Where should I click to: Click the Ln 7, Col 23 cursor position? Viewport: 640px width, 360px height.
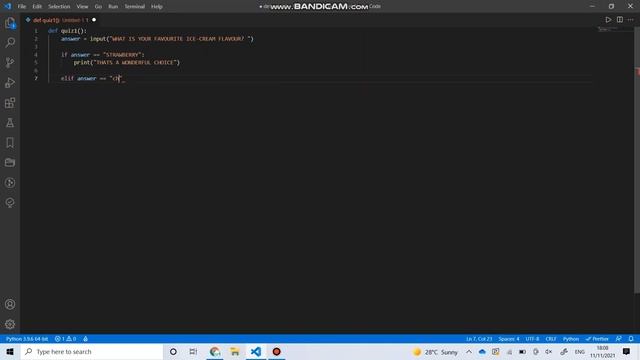point(479,339)
